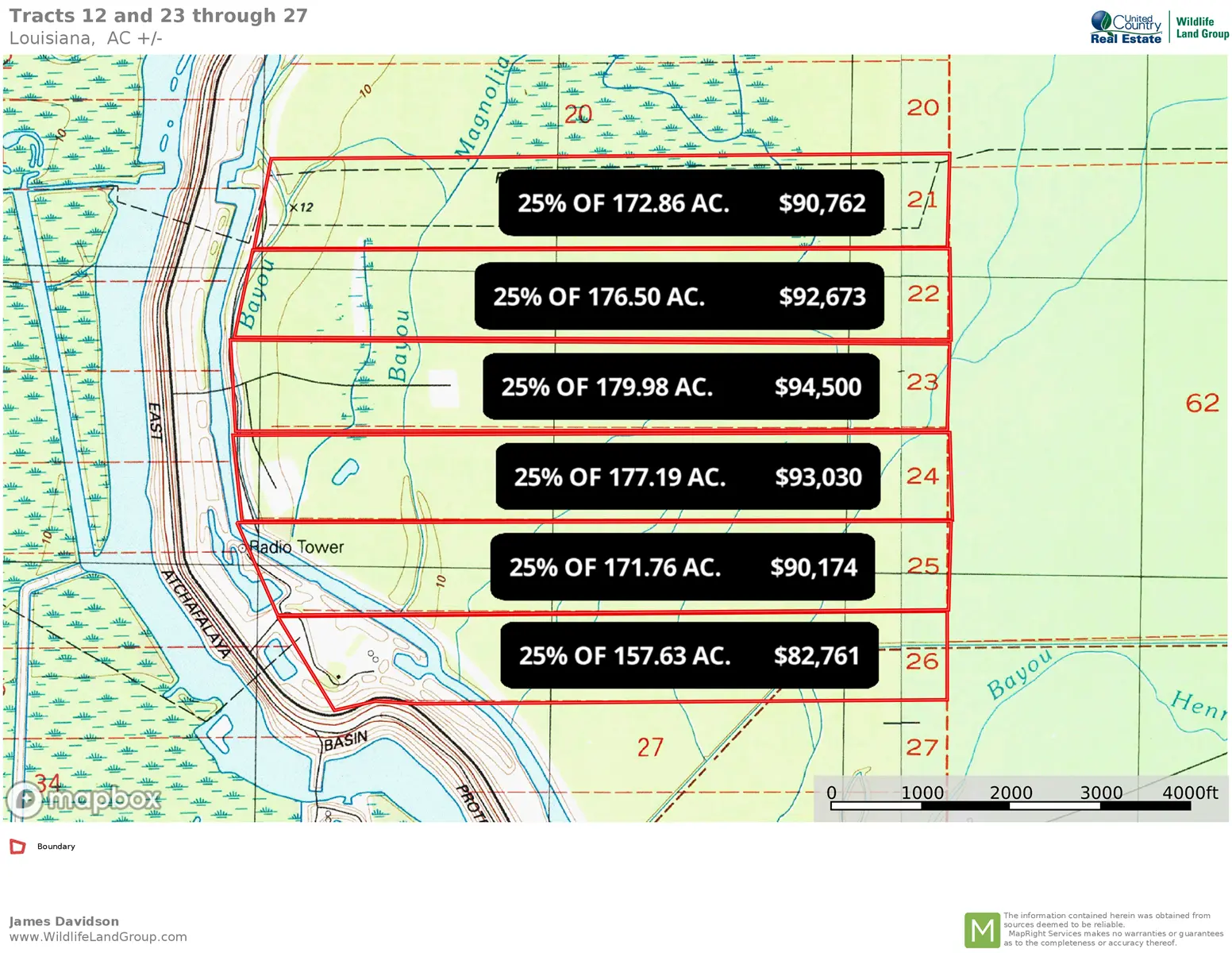Select the 176.50 AC. $92,673 tract label
The image size is (1232, 953).
click(x=679, y=297)
